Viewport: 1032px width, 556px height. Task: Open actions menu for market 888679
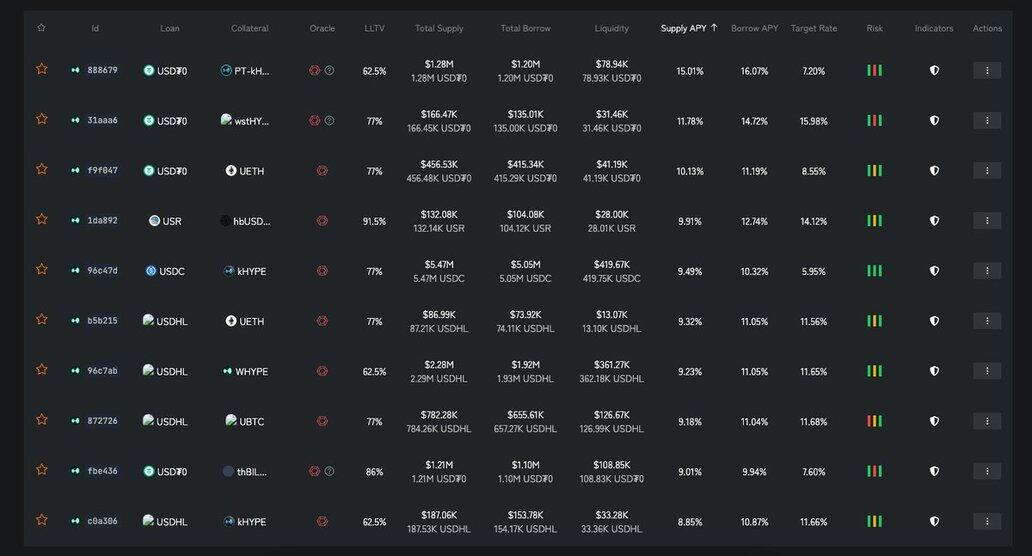tap(986, 71)
